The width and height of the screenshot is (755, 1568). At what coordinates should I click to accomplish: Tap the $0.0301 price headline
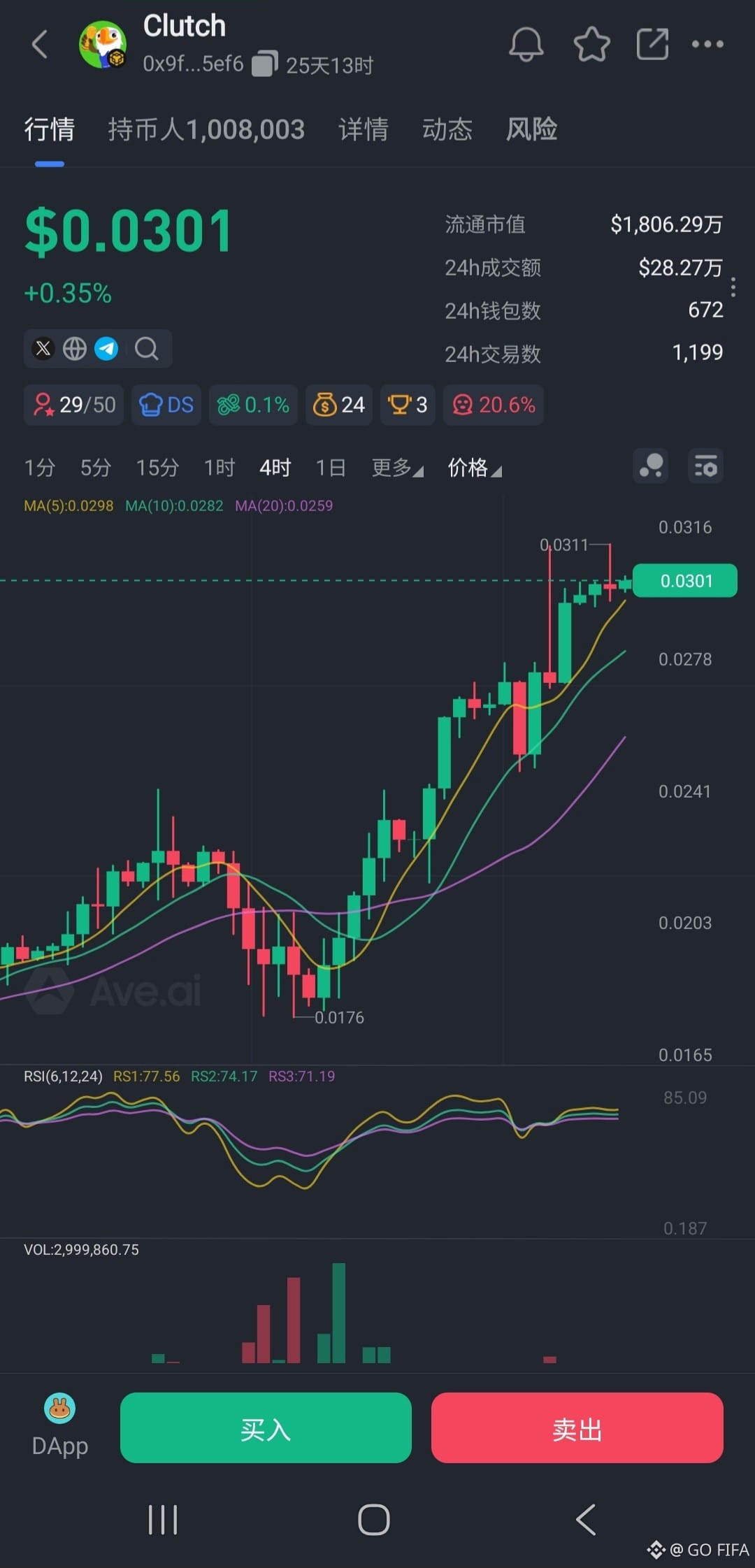click(129, 231)
